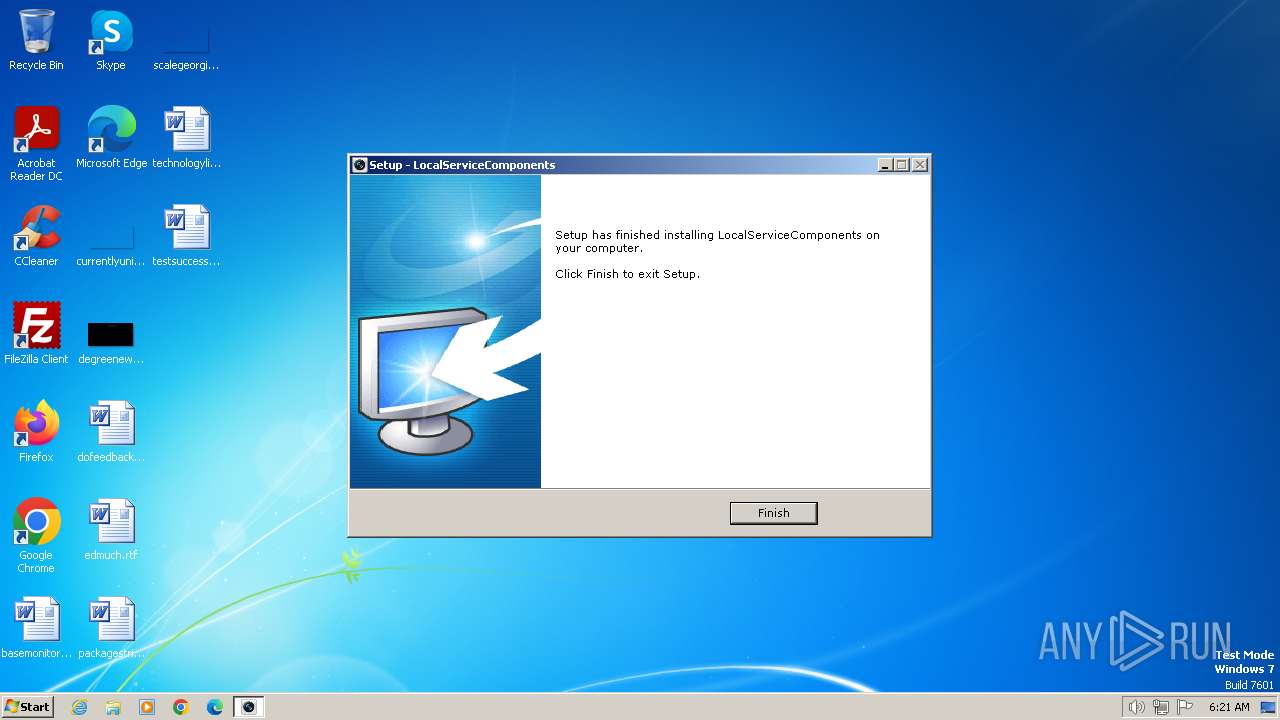Open the Windows Start menu

(27, 706)
